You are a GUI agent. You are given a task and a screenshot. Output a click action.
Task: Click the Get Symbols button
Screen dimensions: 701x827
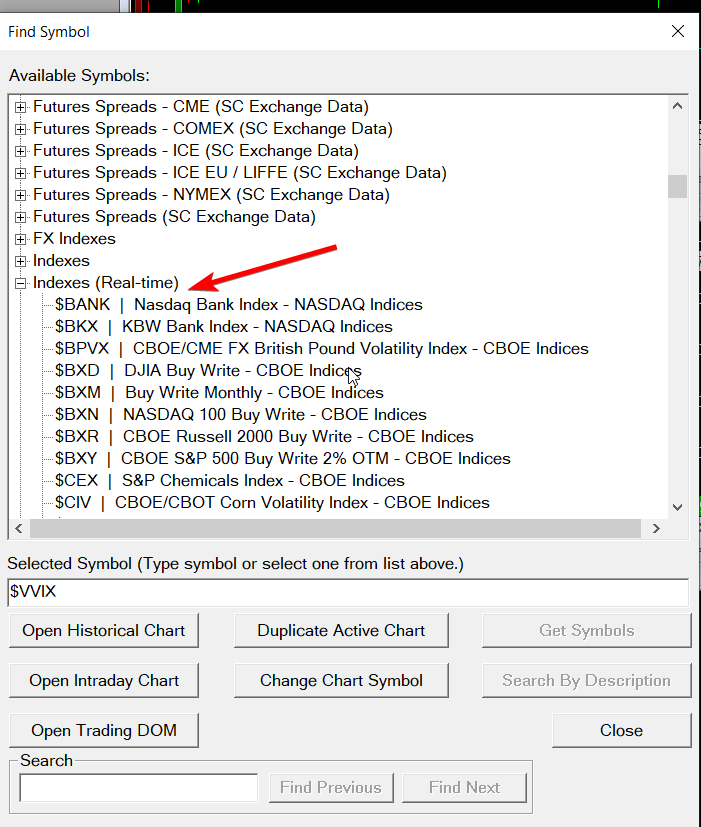coord(587,630)
